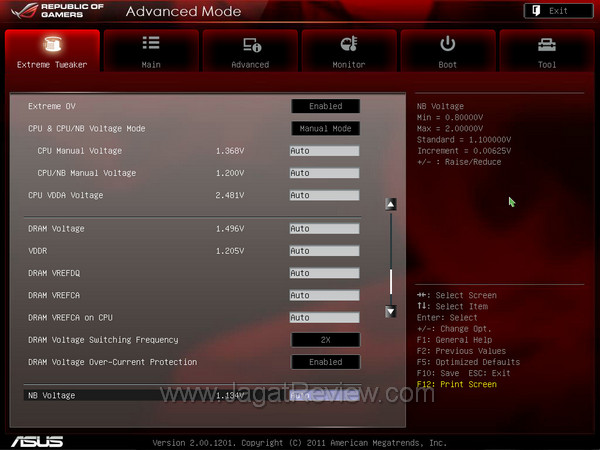
Task: Click the F1: General Help hint
Action: (455, 340)
